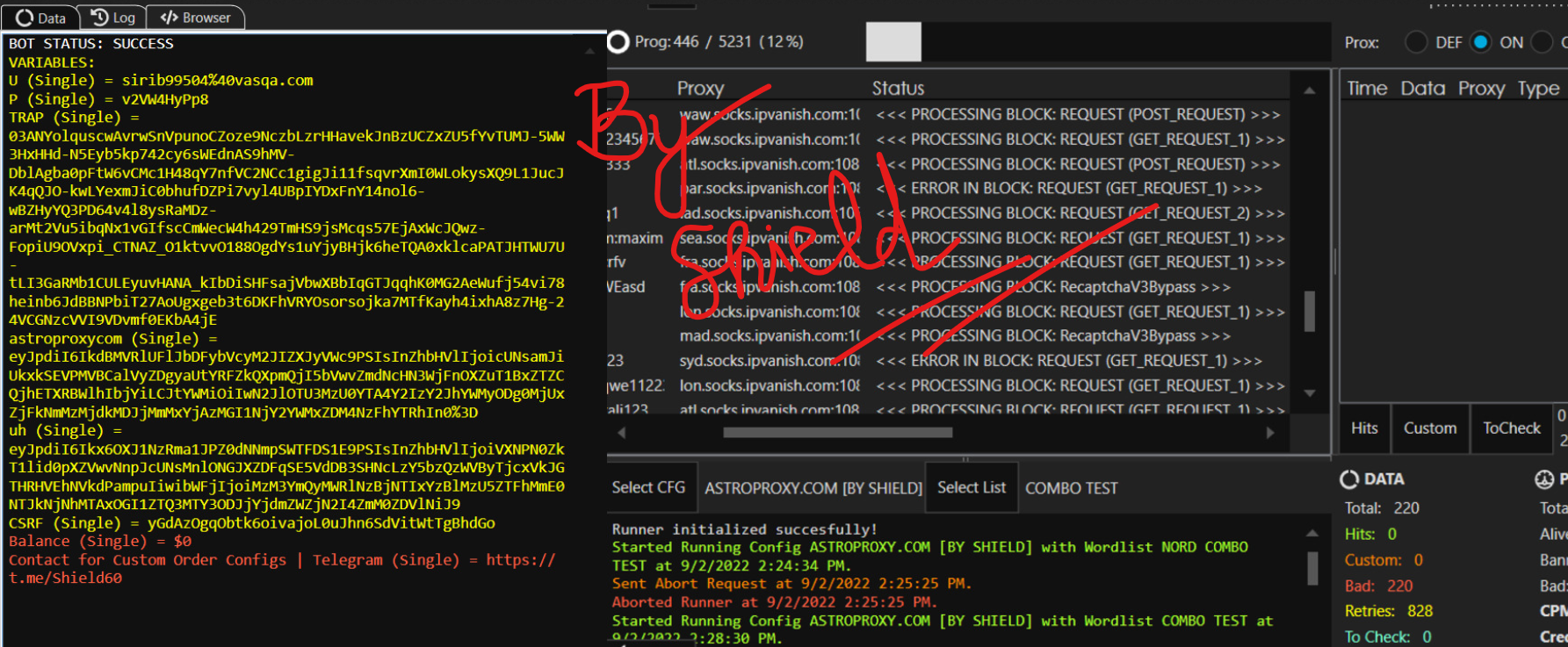The image size is (1568, 647).
Task: Open the Browser tab
Action: (x=195, y=18)
